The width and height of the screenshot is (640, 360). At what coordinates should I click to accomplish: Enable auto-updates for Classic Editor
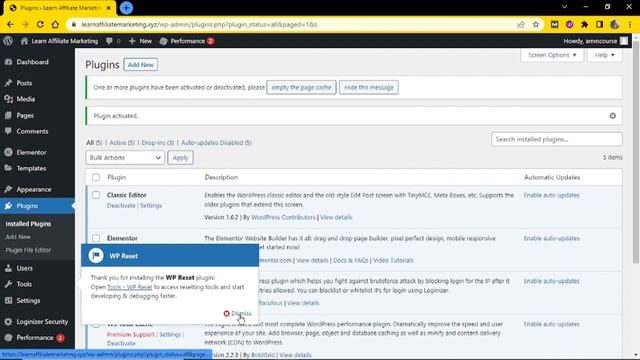point(551,195)
